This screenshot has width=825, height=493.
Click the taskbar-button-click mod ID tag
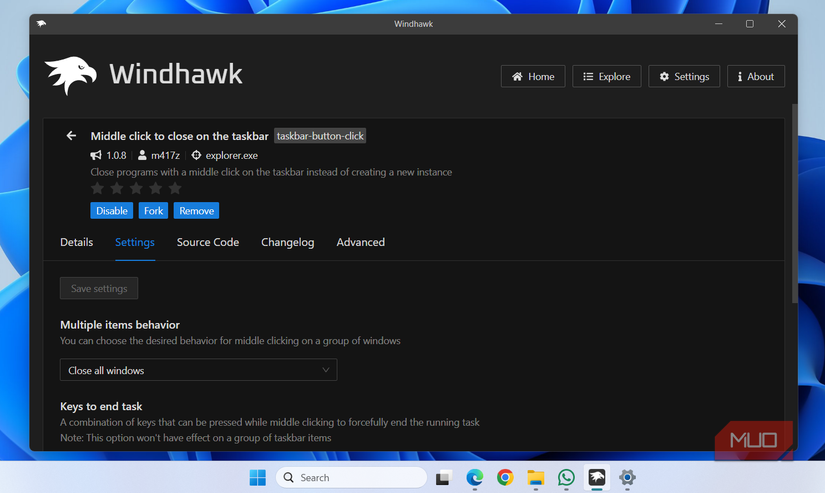point(320,136)
